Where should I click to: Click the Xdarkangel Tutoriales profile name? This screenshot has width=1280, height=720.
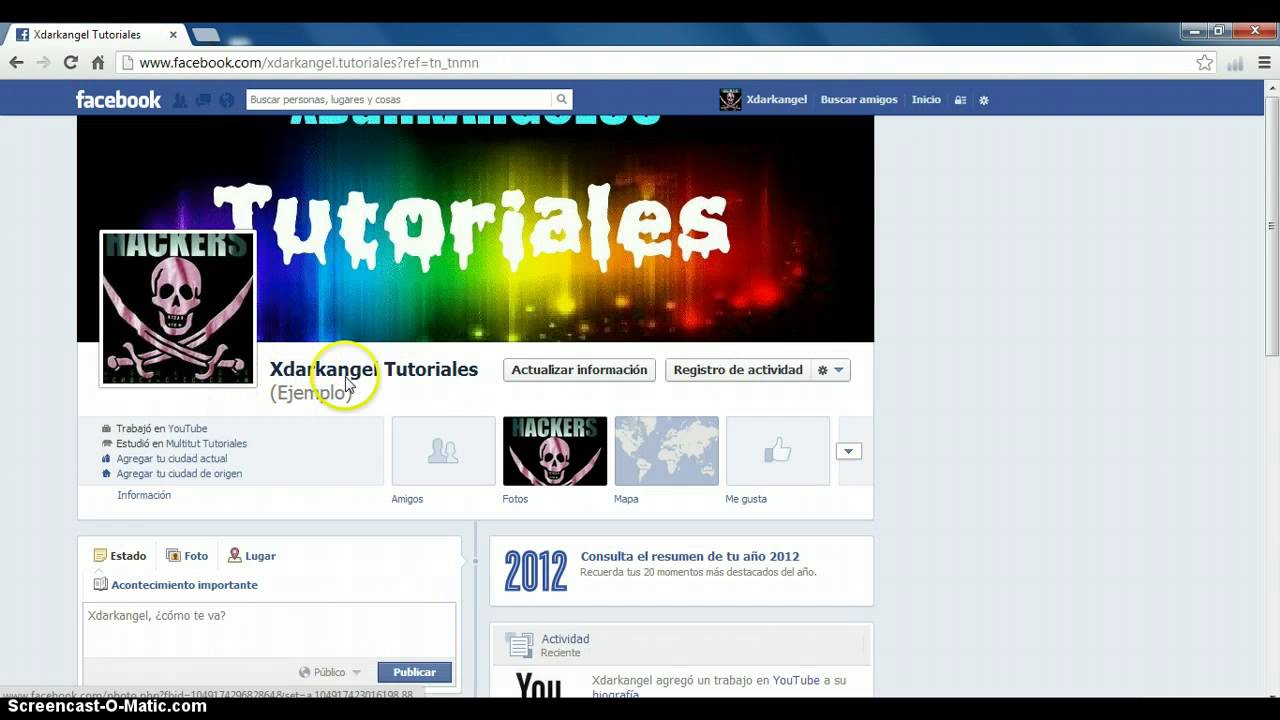[x=374, y=369]
